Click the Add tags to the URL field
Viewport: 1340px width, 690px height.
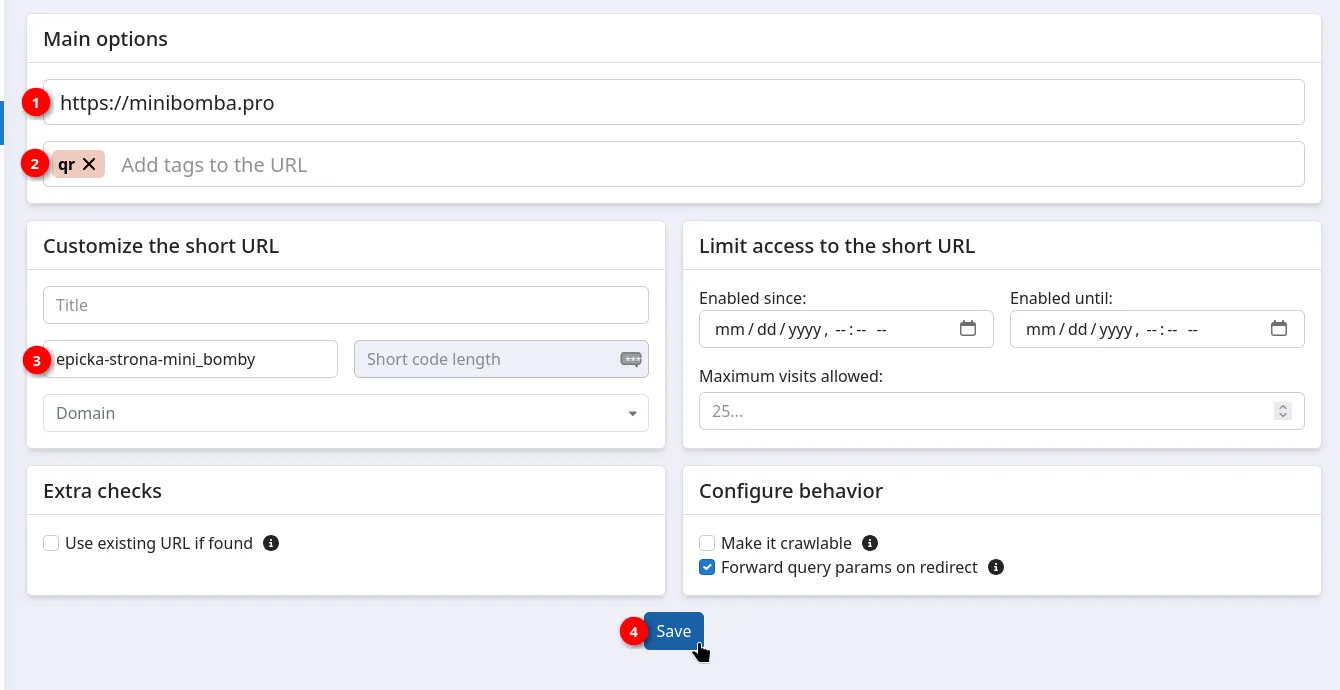[x=700, y=165]
